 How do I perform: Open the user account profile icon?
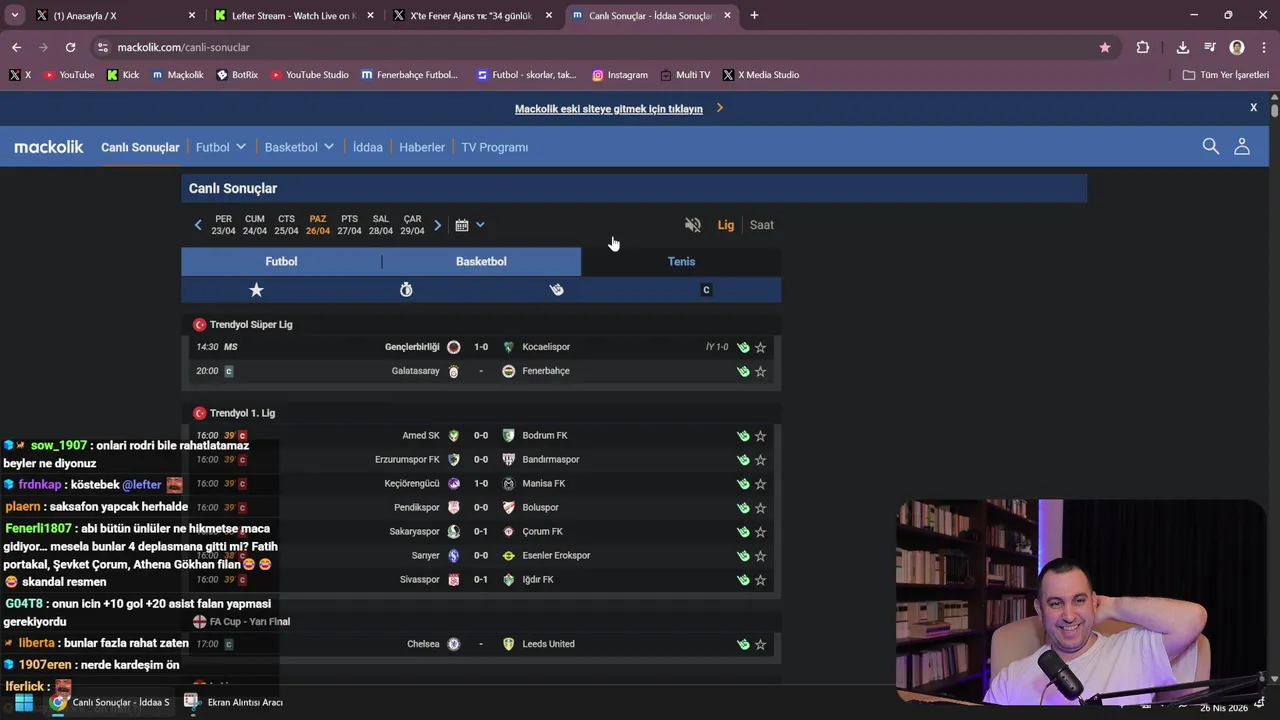1242,147
